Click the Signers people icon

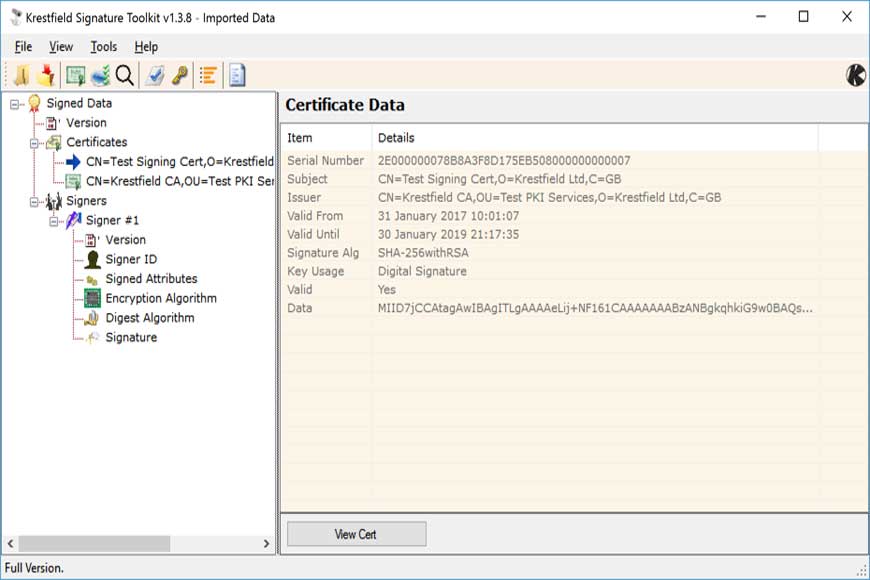(x=54, y=201)
